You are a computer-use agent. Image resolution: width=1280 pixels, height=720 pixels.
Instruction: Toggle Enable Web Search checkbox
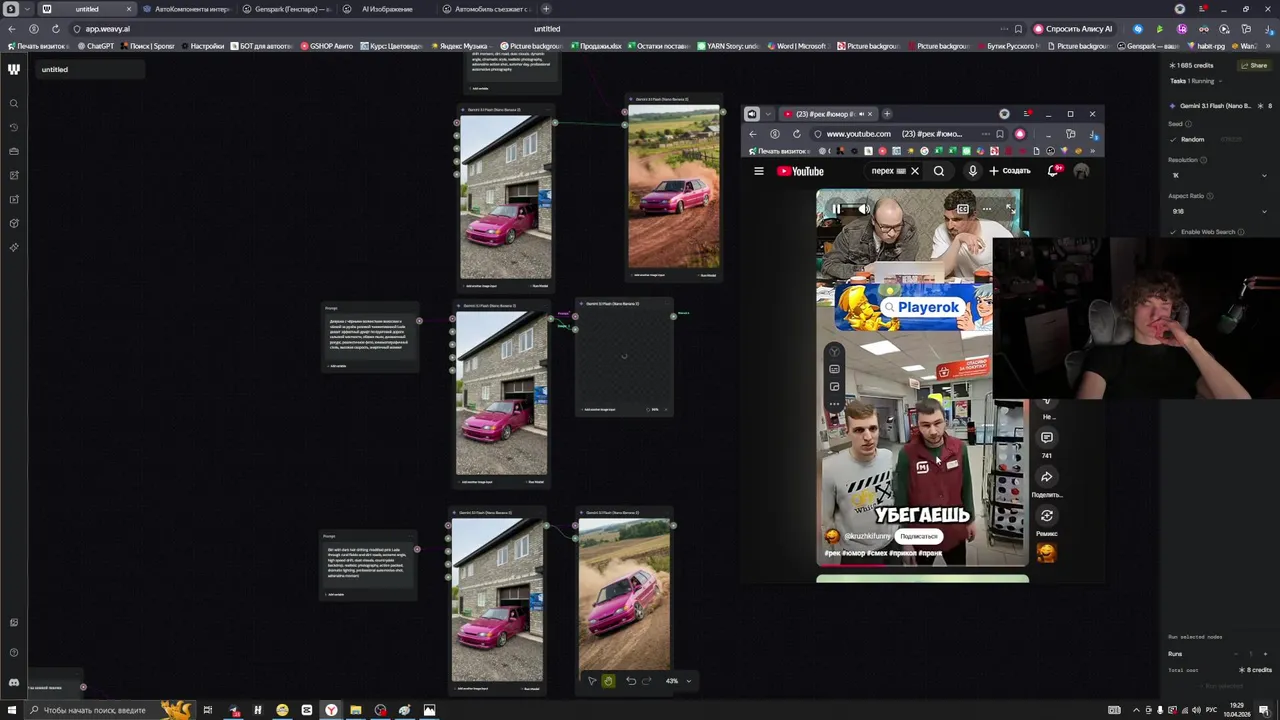(1175, 232)
